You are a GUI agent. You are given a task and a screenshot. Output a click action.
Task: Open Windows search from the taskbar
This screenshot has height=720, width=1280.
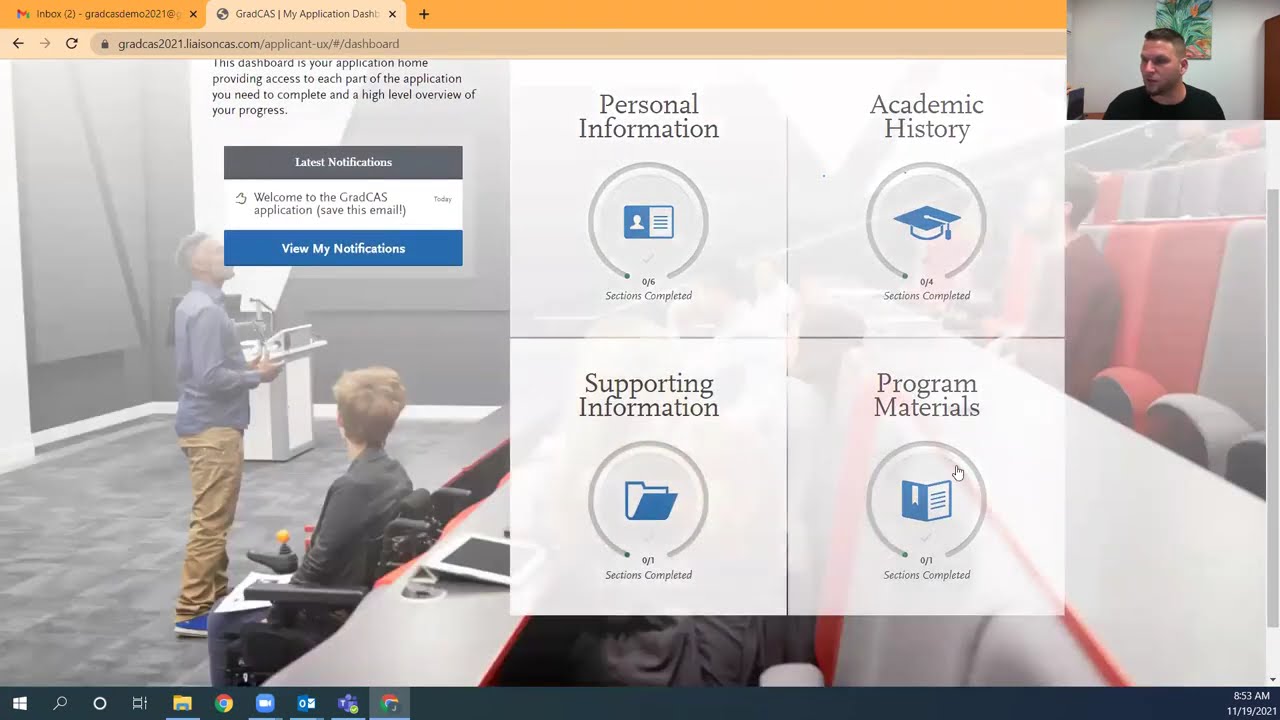[60, 703]
